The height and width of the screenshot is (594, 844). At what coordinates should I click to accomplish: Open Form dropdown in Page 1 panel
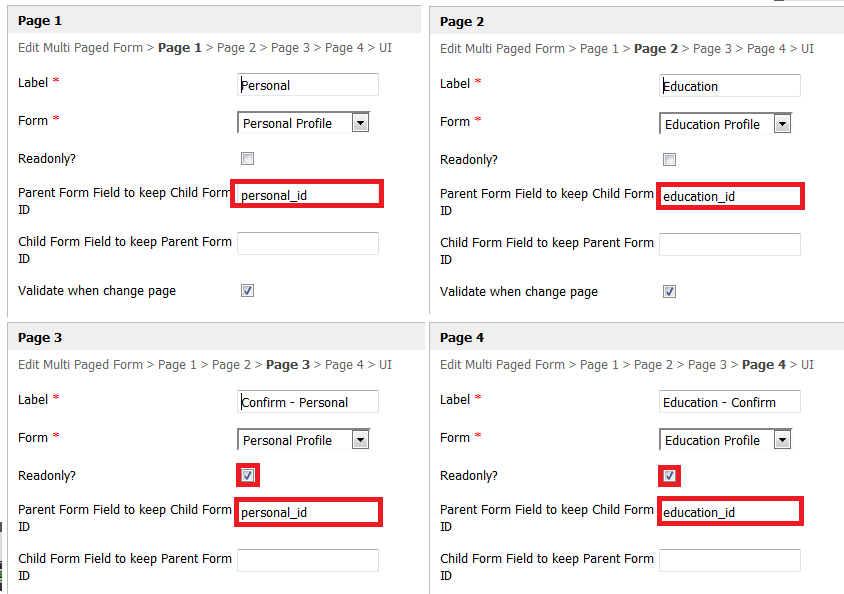click(x=360, y=123)
